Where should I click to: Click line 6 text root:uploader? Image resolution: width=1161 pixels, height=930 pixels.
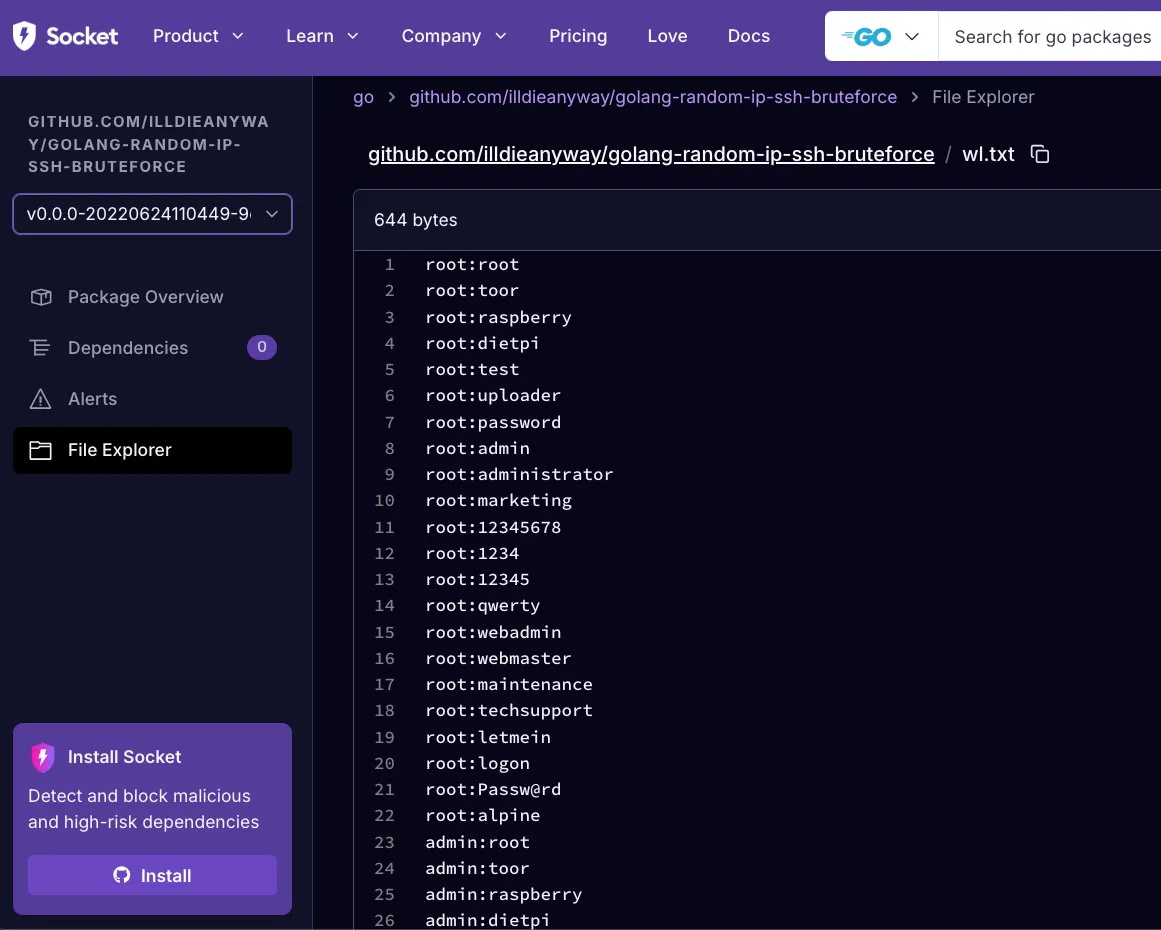(x=493, y=395)
